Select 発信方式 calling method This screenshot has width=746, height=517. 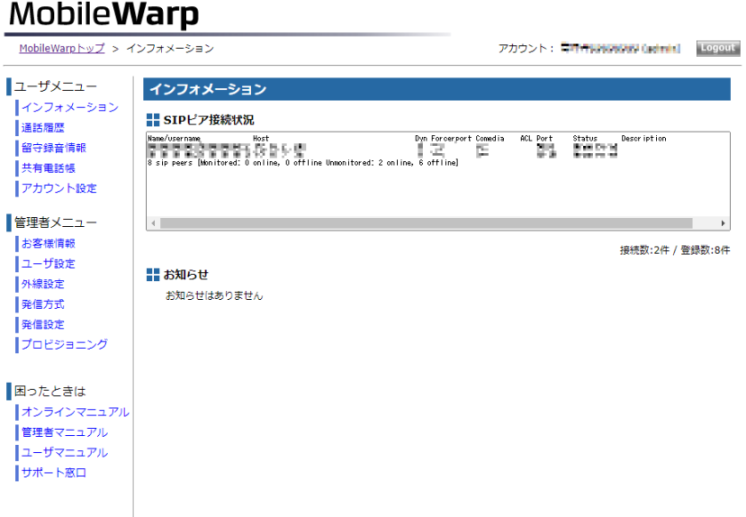[x=43, y=304]
